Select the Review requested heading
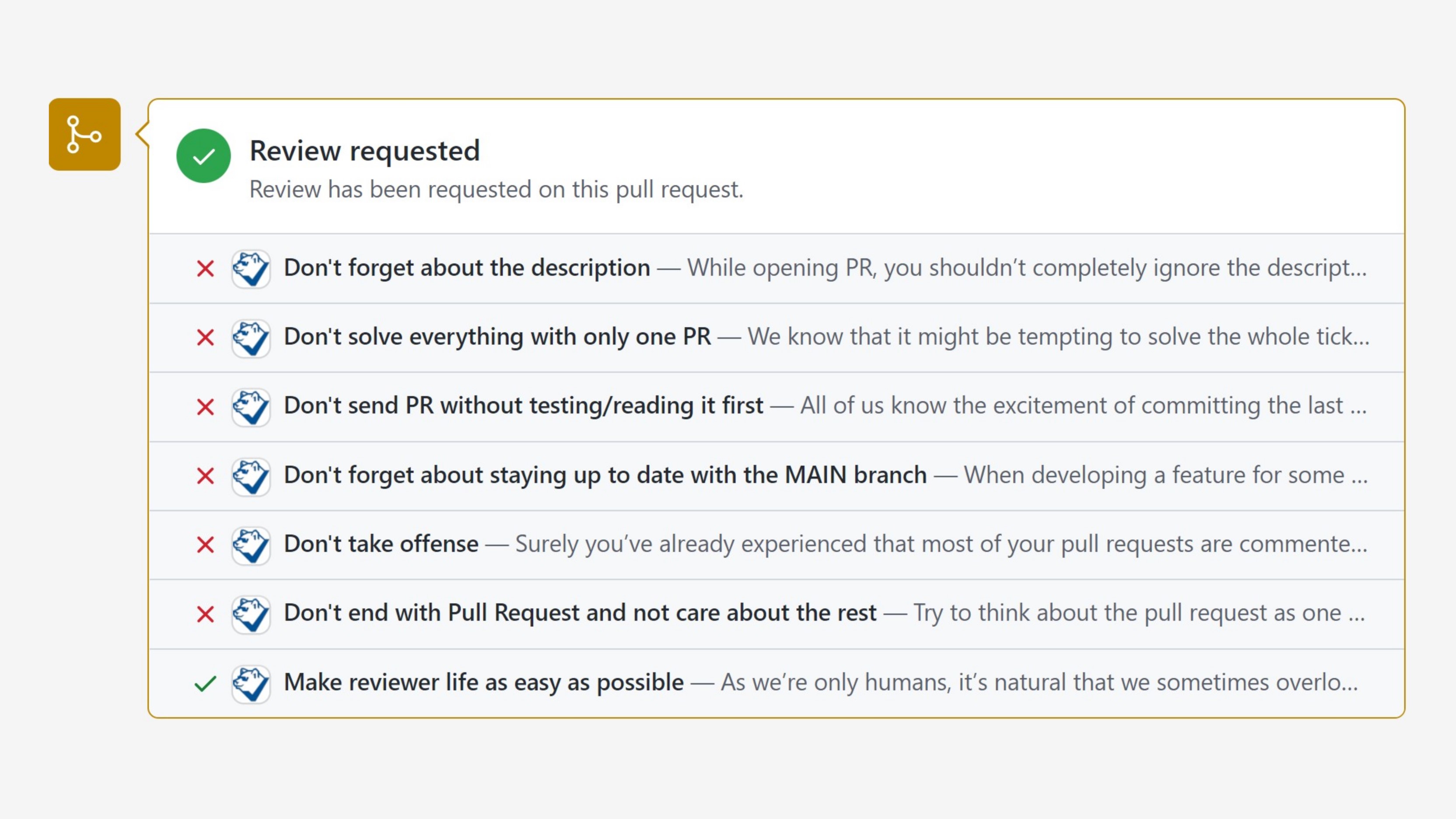 click(365, 151)
